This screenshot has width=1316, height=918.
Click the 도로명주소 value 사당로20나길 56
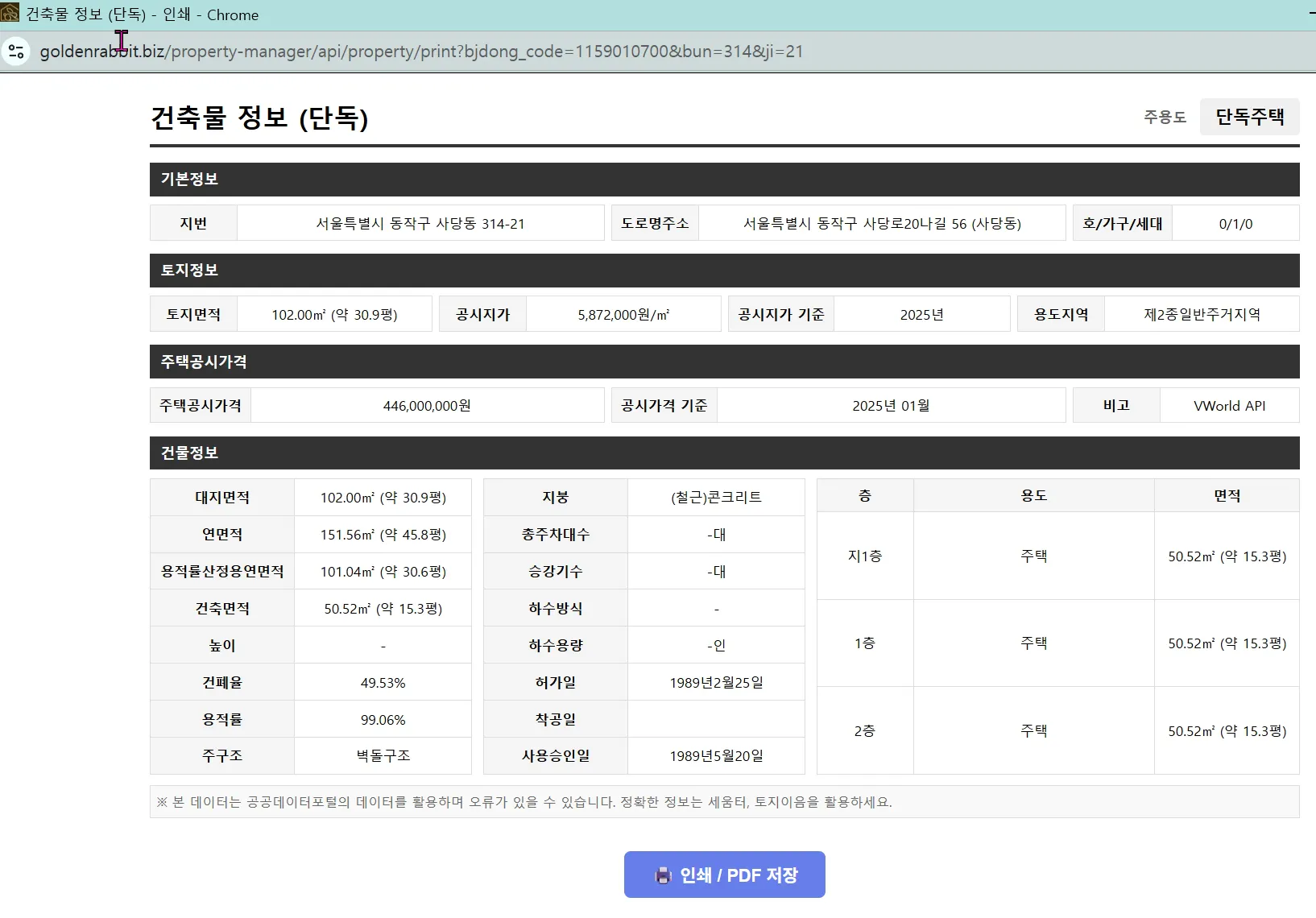(x=883, y=223)
